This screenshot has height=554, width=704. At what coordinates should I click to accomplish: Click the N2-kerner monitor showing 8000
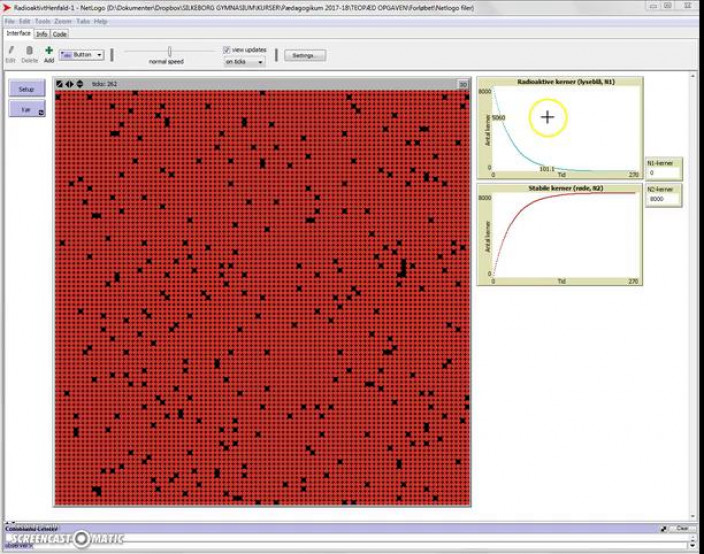tap(664, 195)
